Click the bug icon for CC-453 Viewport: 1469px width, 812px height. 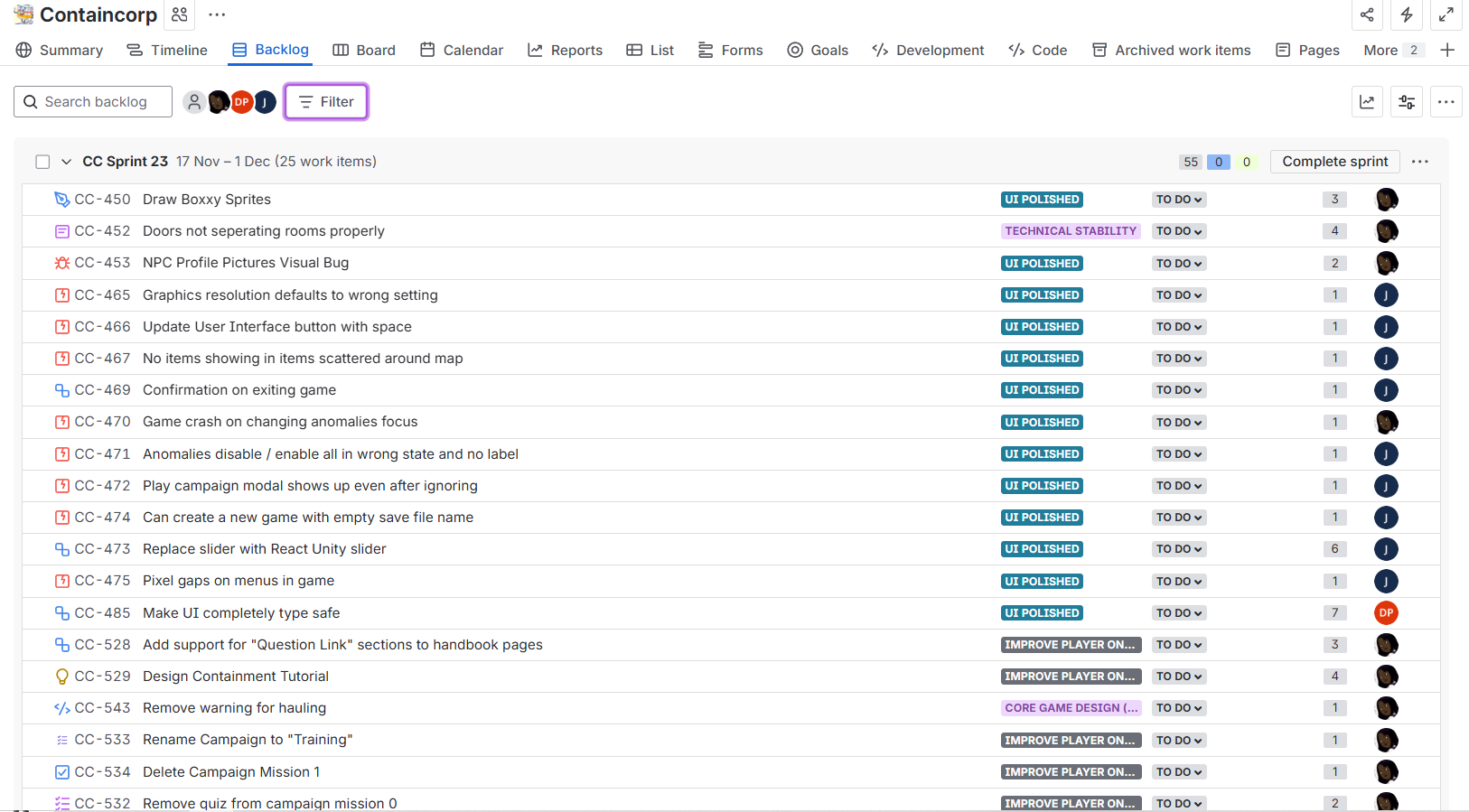point(62,263)
